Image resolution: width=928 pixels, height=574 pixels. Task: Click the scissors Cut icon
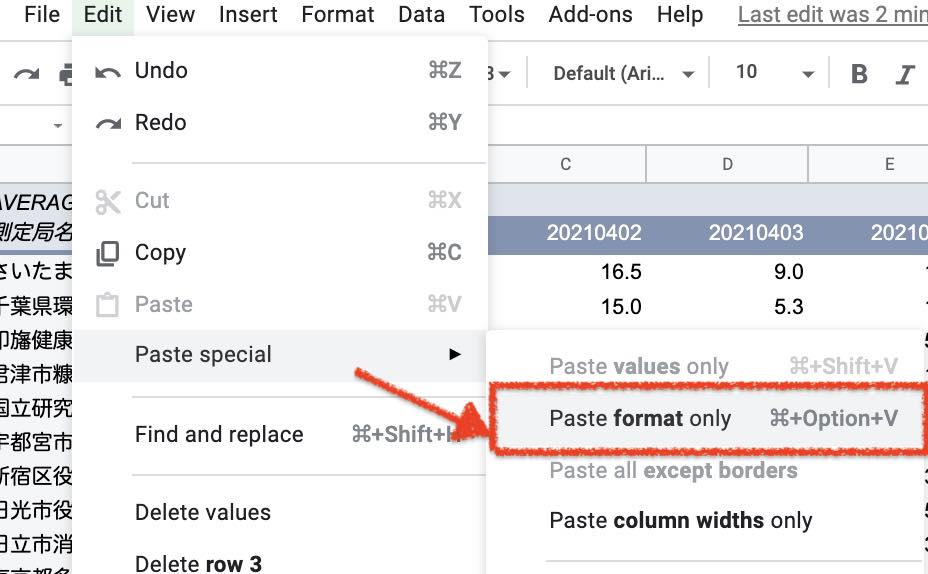click(x=108, y=202)
